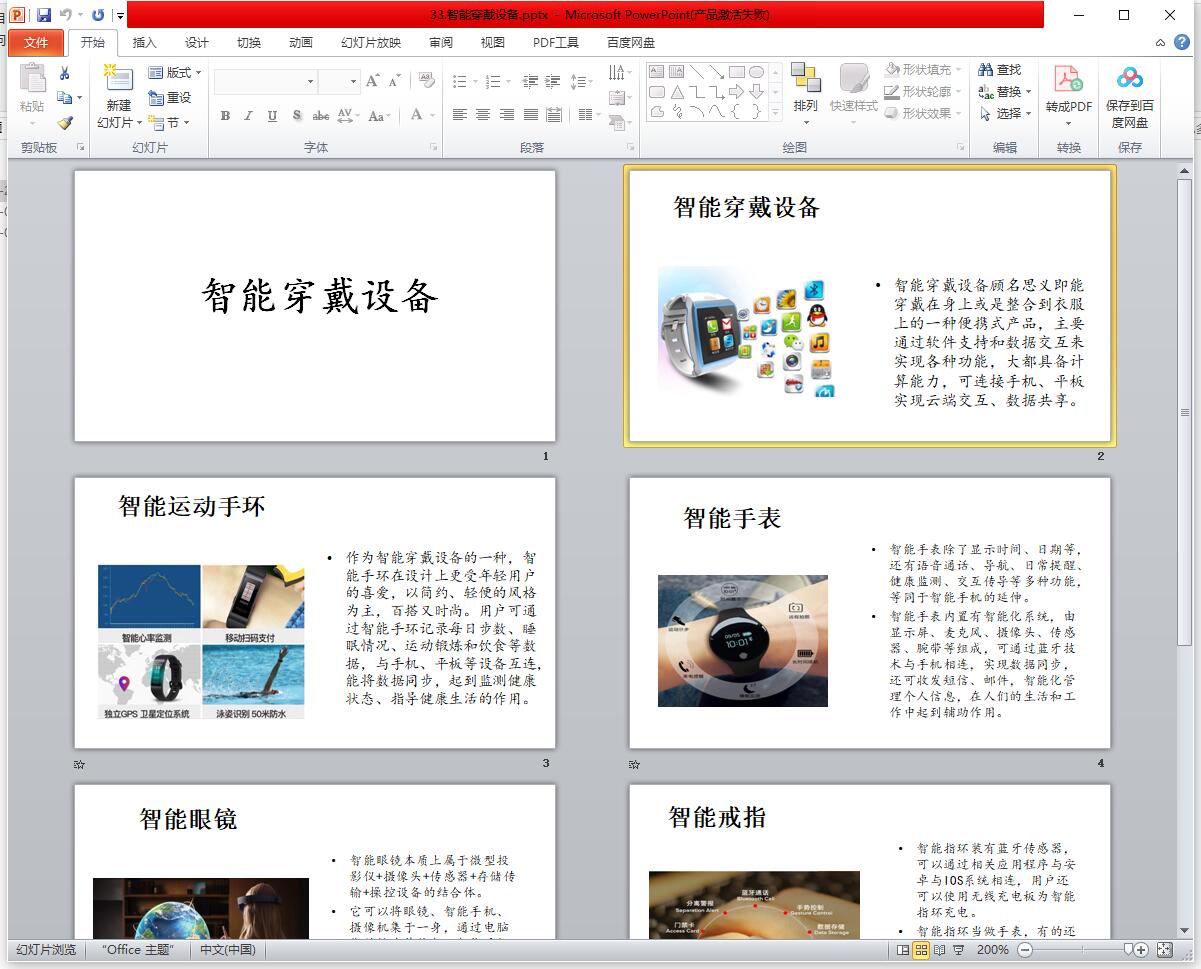Switch to the 切换 tab
This screenshot has width=1201, height=969.
point(249,43)
